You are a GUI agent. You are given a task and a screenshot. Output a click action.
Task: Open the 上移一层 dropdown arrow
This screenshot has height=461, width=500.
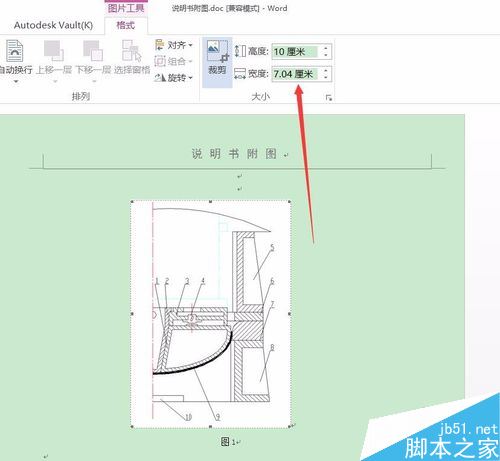(x=55, y=81)
